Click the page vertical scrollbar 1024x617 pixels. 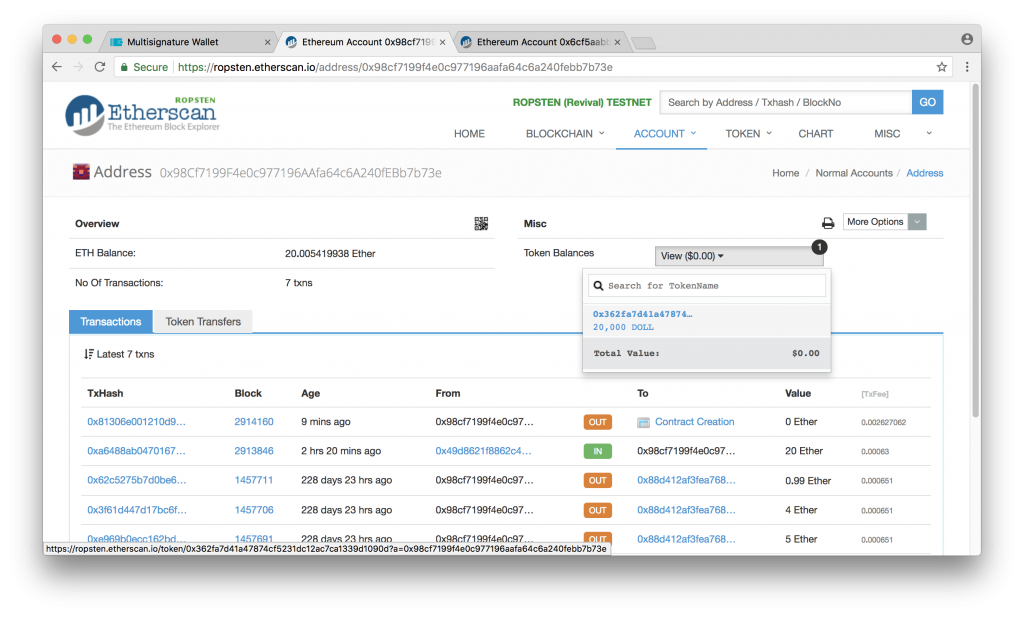pyautogui.click(x=976, y=251)
